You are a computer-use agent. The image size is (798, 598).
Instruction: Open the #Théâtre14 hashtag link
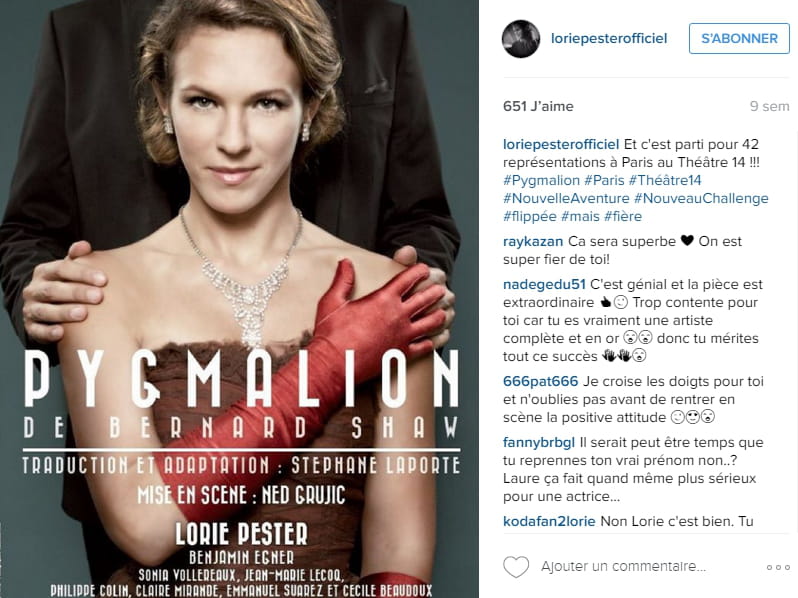665,180
